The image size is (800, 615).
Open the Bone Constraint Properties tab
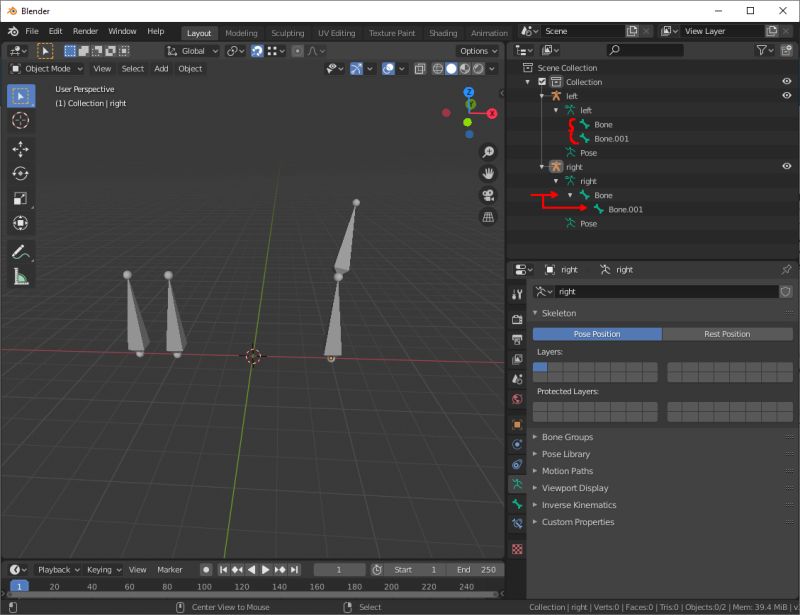click(x=518, y=521)
